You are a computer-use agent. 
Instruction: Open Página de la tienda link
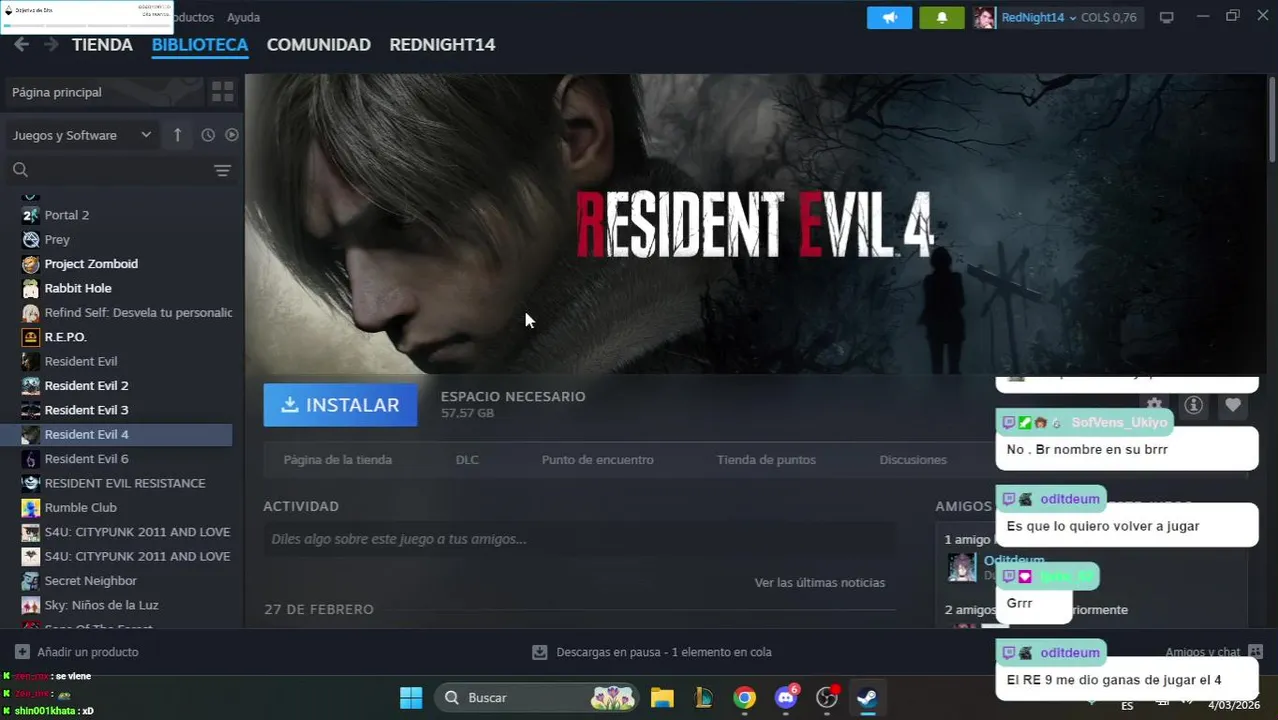[338, 460]
